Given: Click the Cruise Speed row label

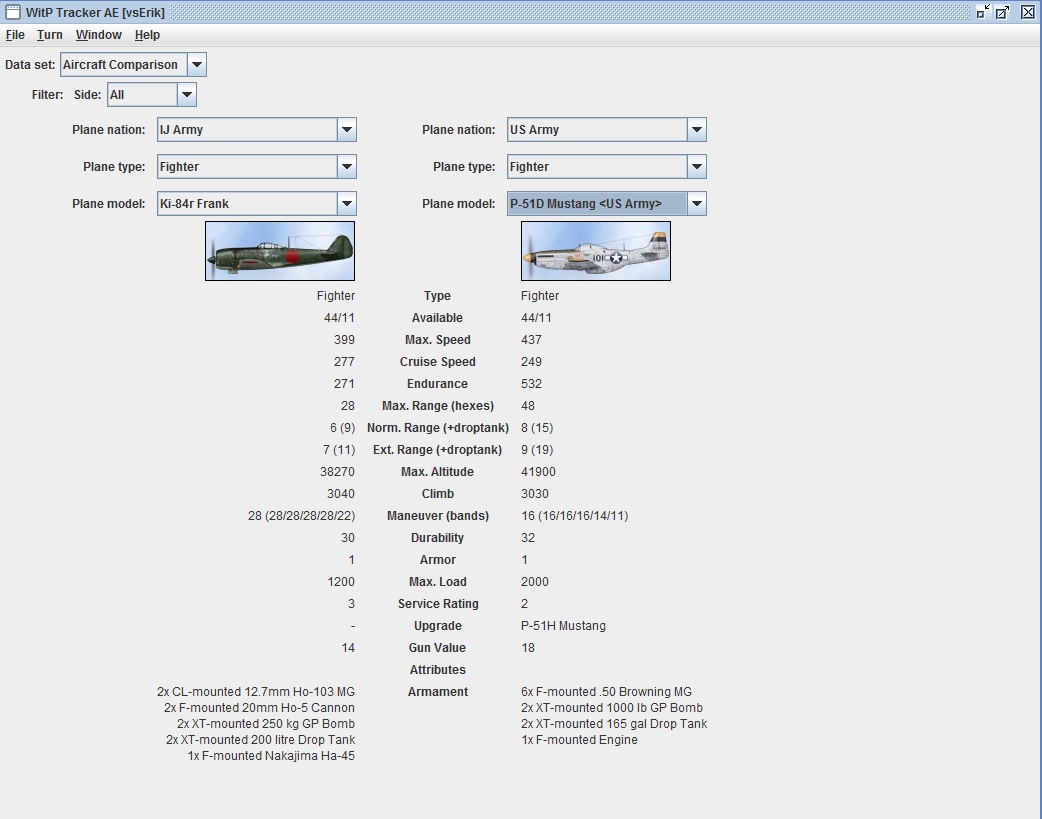Looking at the screenshot, I should (437, 362).
